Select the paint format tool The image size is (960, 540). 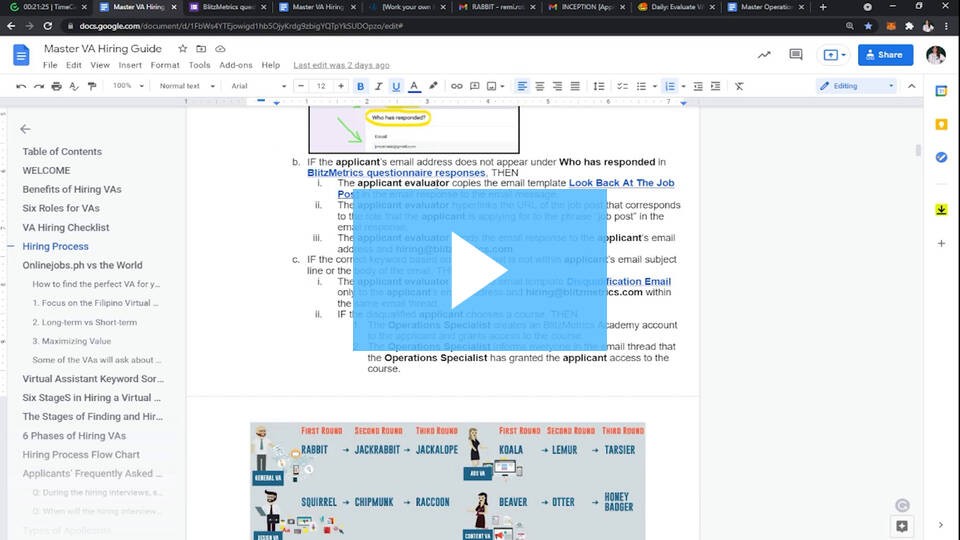tap(92, 86)
